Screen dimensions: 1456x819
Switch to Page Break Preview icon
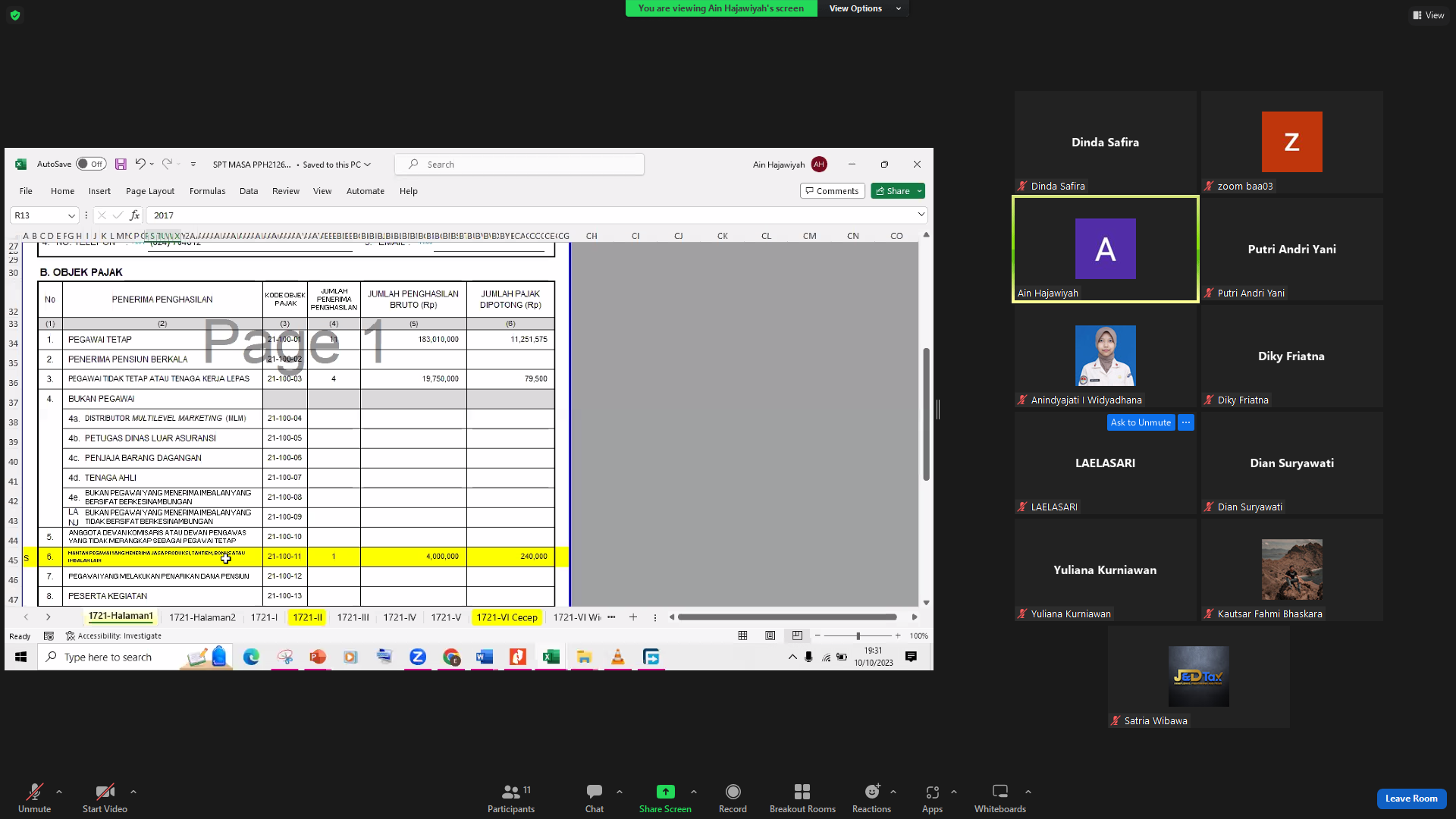pos(797,635)
